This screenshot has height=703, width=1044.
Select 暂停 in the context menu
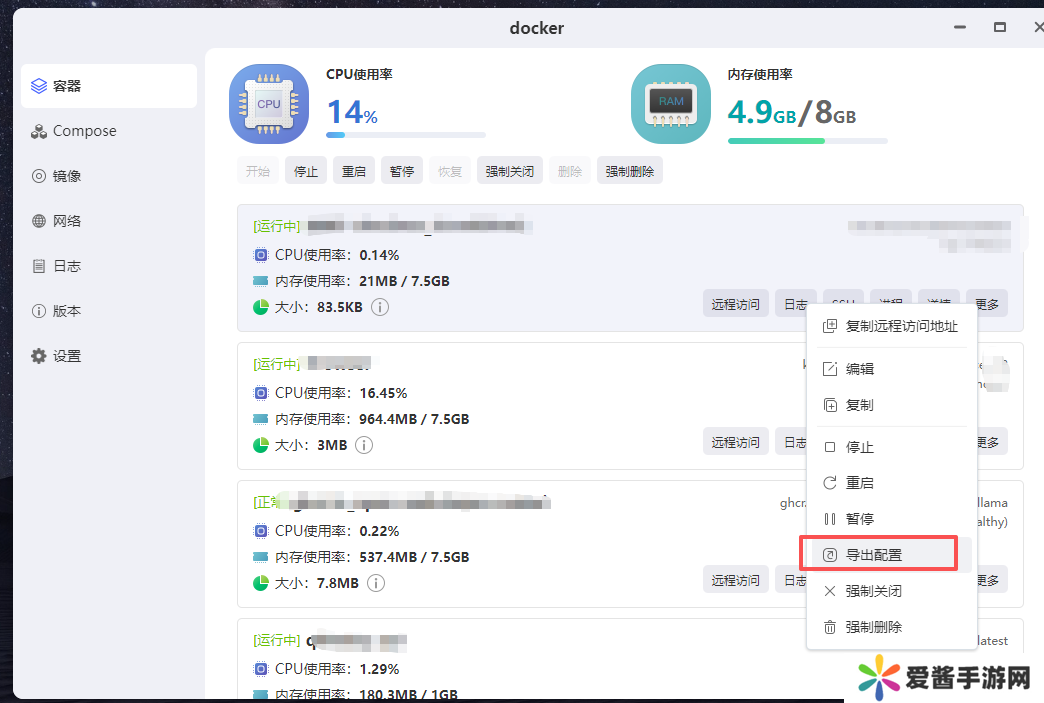pyautogui.click(x=859, y=519)
